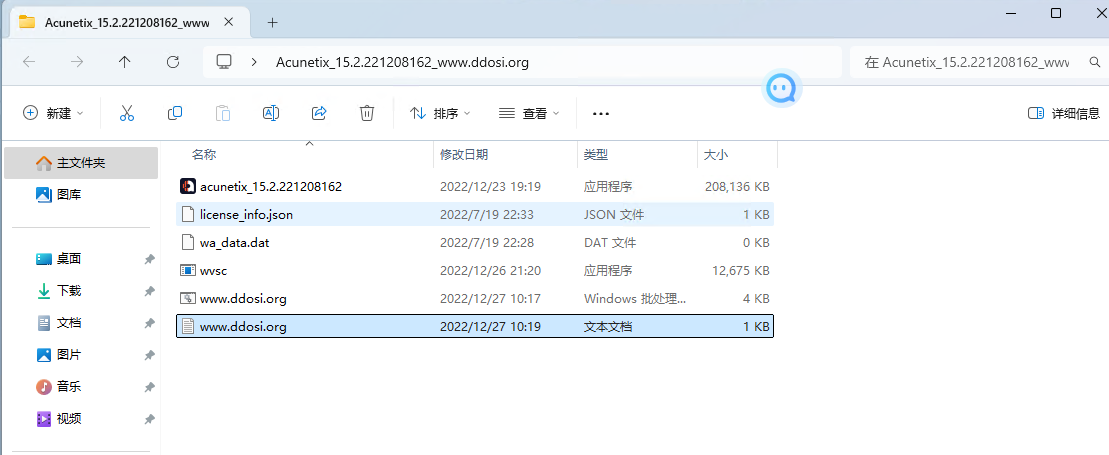Viewport: 1109px width, 455px height.
Task: Click the Copy icon in toolbar
Action: pos(175,113)
